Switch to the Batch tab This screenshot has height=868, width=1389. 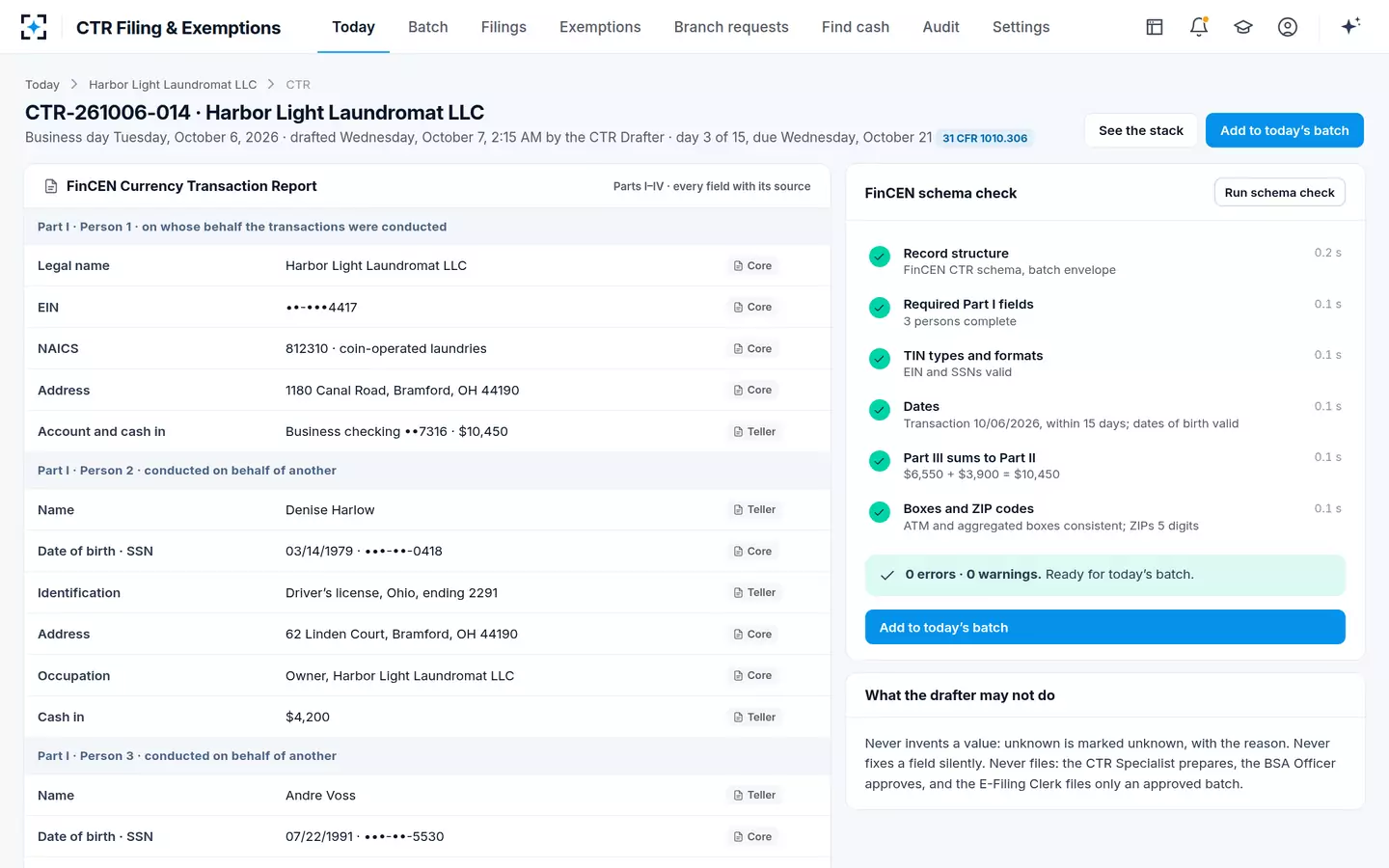pyautogui.click(x=428, y=27)
